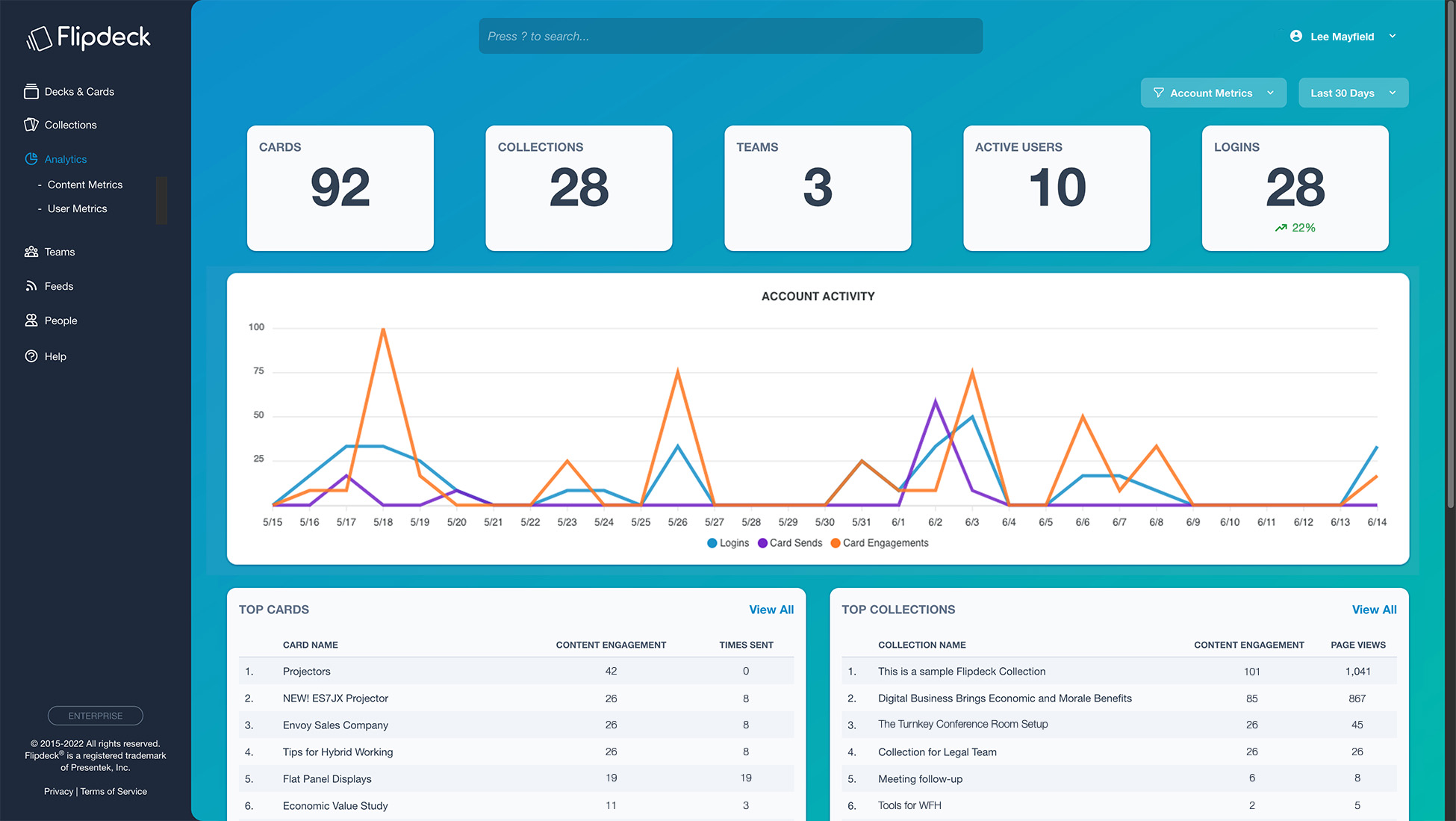Open the Terms of Service link
Image resolution: width=1456 pixels, height=821 pixels.
point(113,792)
